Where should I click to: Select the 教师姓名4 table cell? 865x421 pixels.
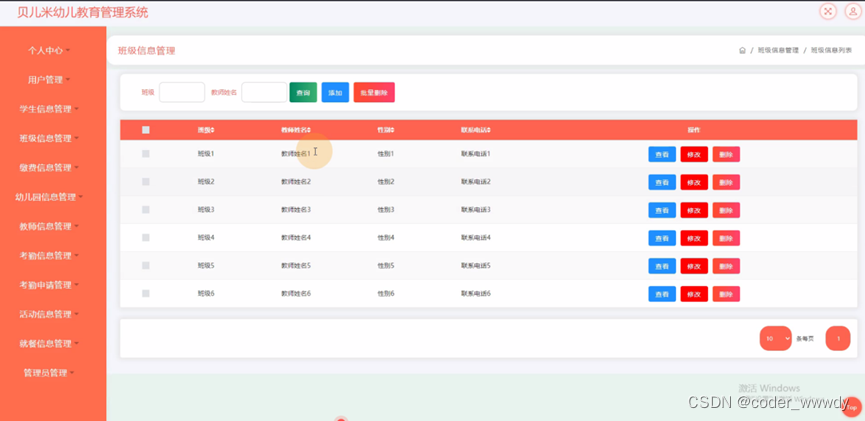(x=296, y=237)
